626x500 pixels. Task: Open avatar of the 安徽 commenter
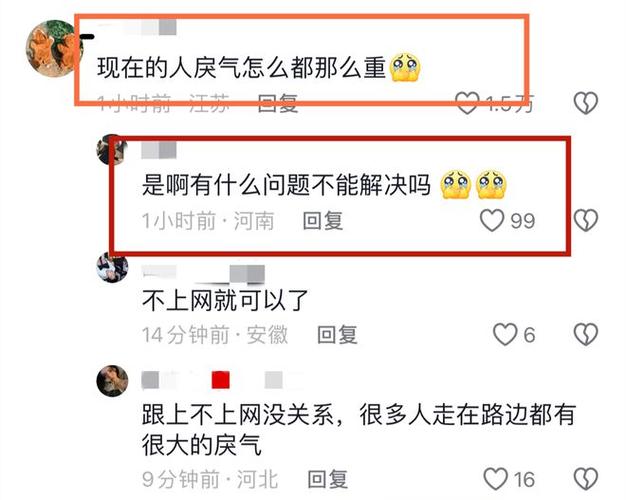tap(112, 267)
